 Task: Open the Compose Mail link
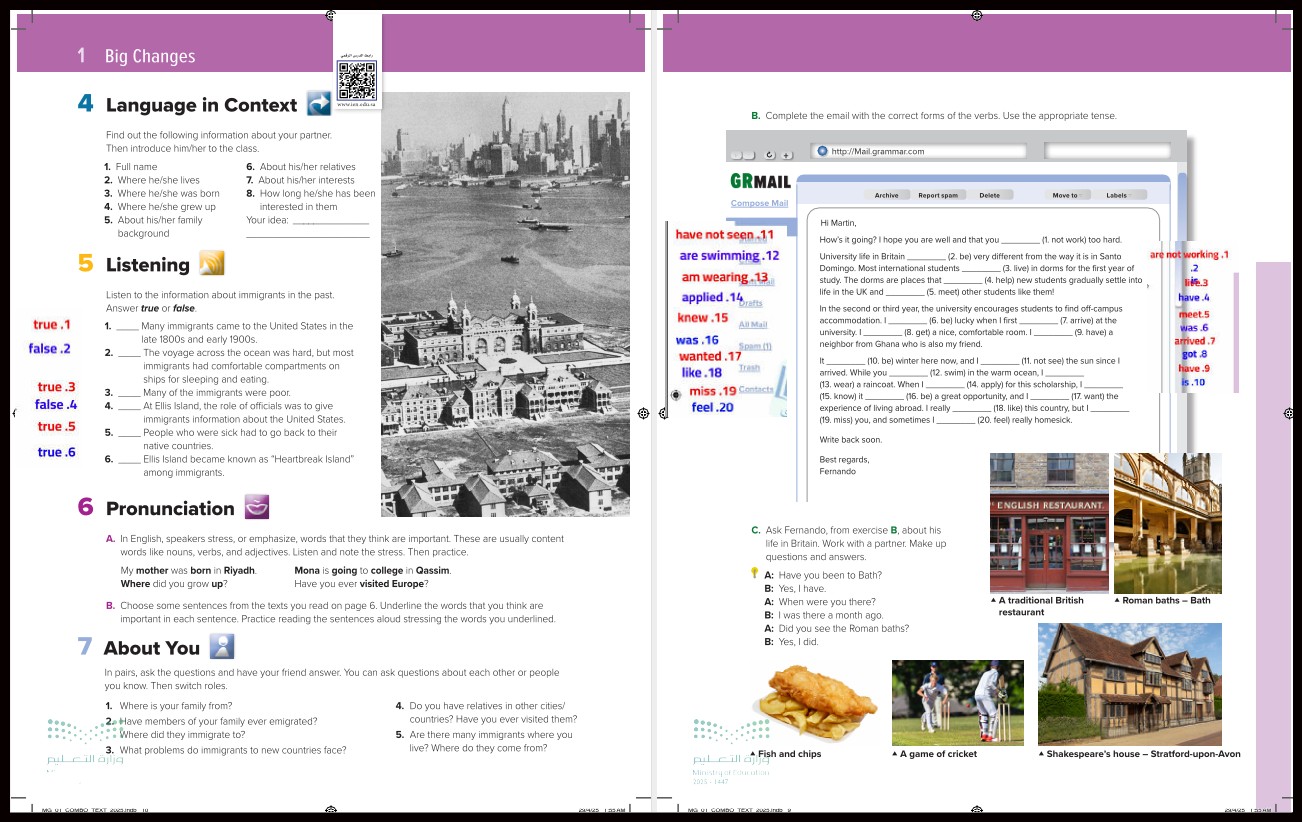click(x=759, y=203)
